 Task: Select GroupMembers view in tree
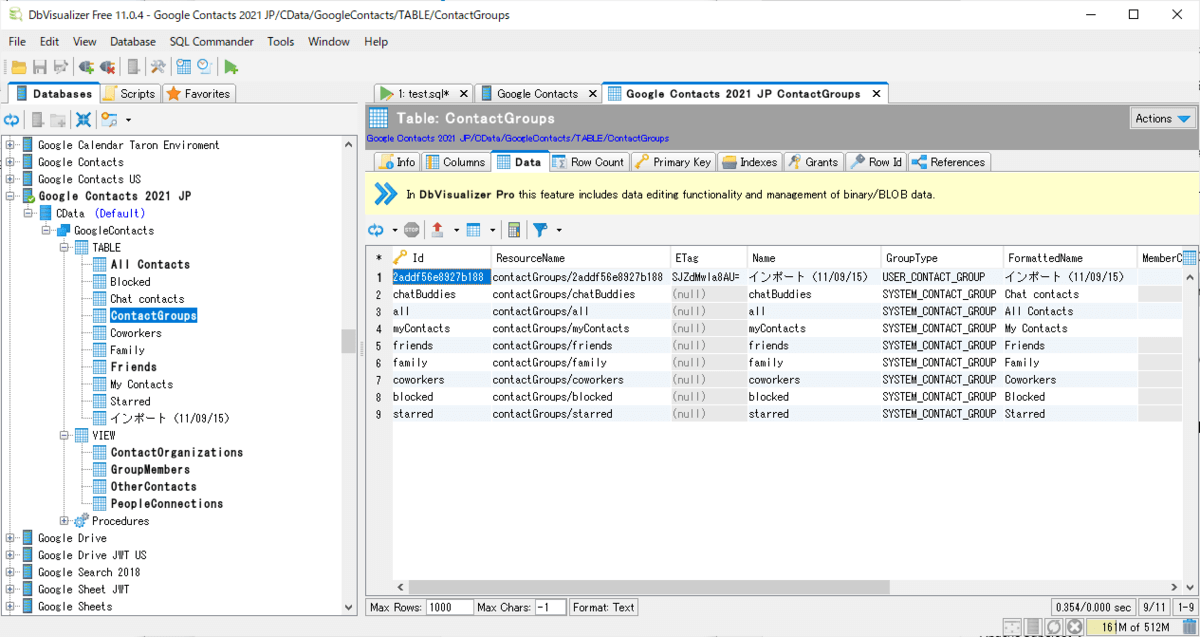(x=149, y=469)
